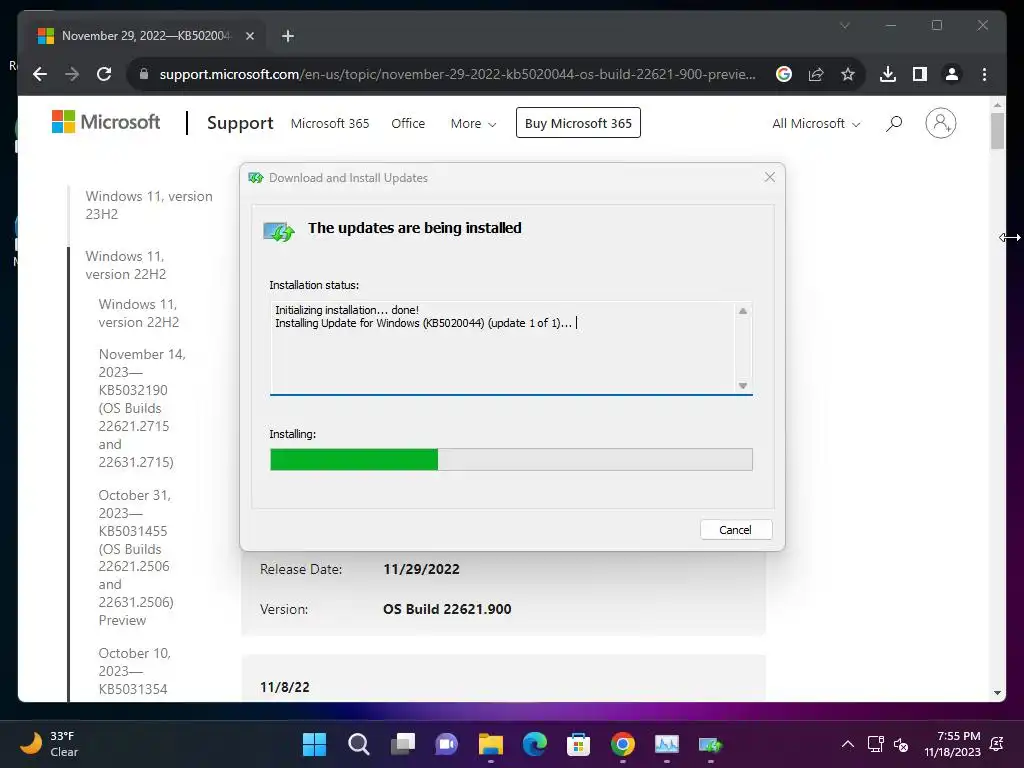Screen dimensions: 1024x768
Task: Open the Windows Start menu
Action: [314, 744]
